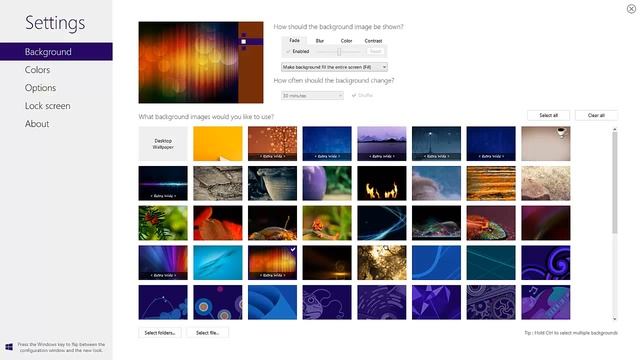This screenshot has width=640, height=360.
Task: Click the scrollbar down arrow of the image grid
Action: (615, 318)
